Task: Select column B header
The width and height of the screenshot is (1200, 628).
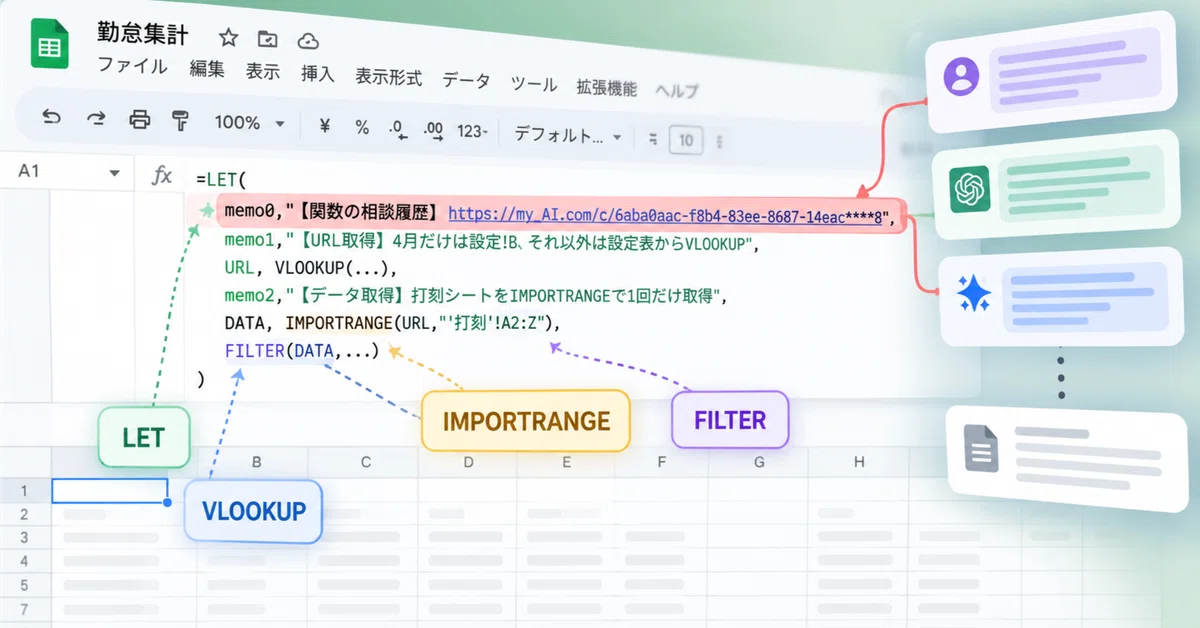Action: [257, 462]
